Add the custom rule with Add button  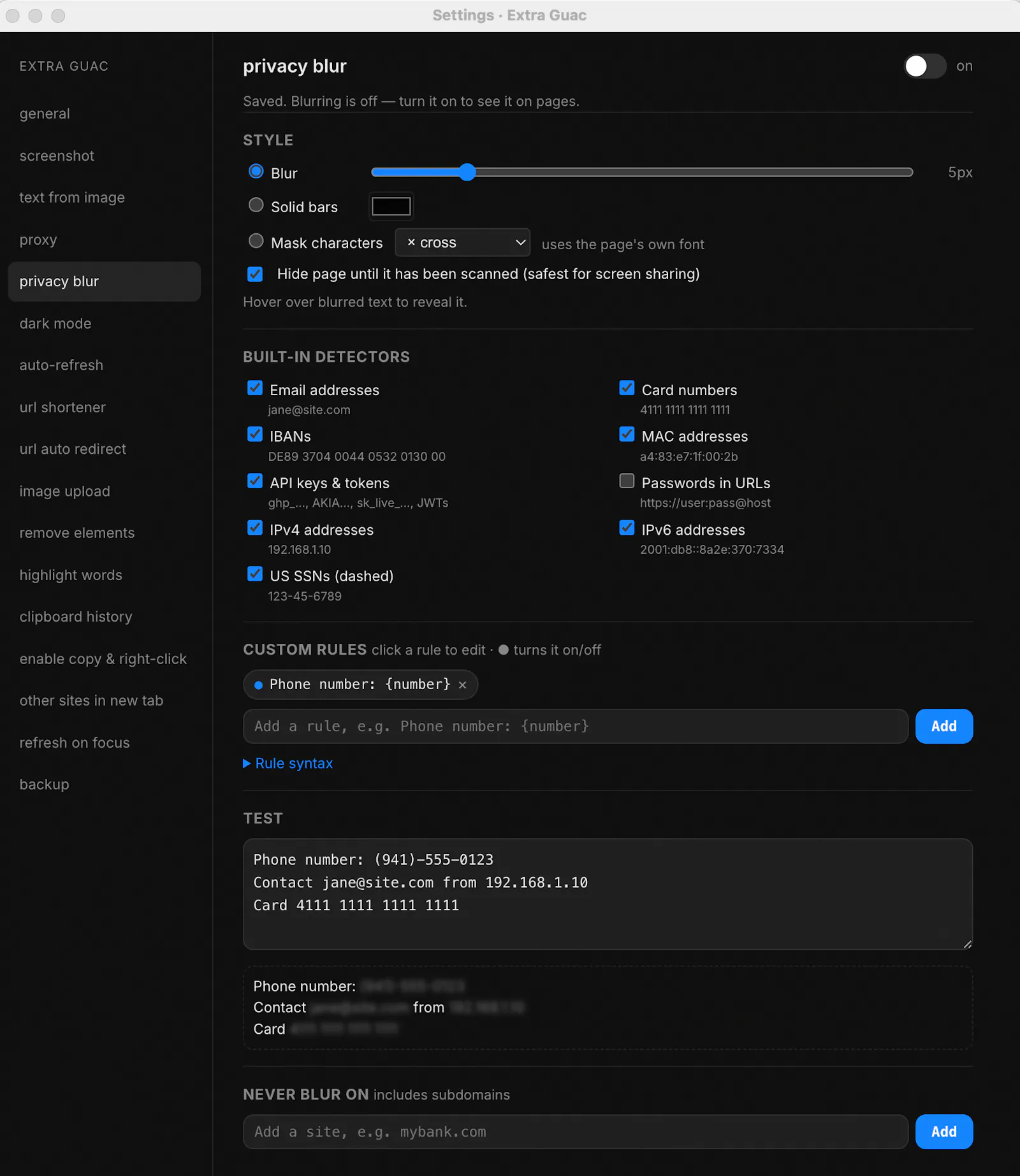(x=943, y=727)
